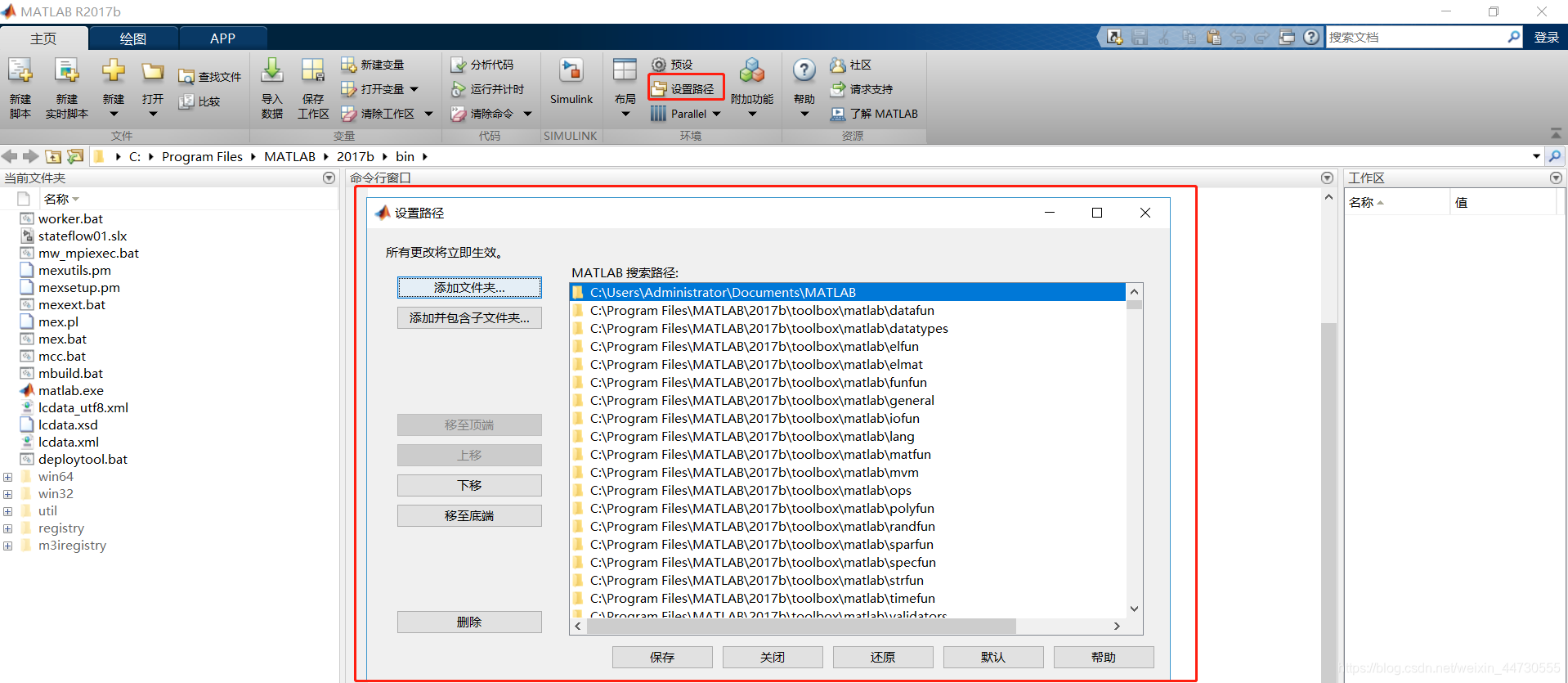Click the quick access help icon
This screenshot has height=683, width=1568.
[1311, 37]
